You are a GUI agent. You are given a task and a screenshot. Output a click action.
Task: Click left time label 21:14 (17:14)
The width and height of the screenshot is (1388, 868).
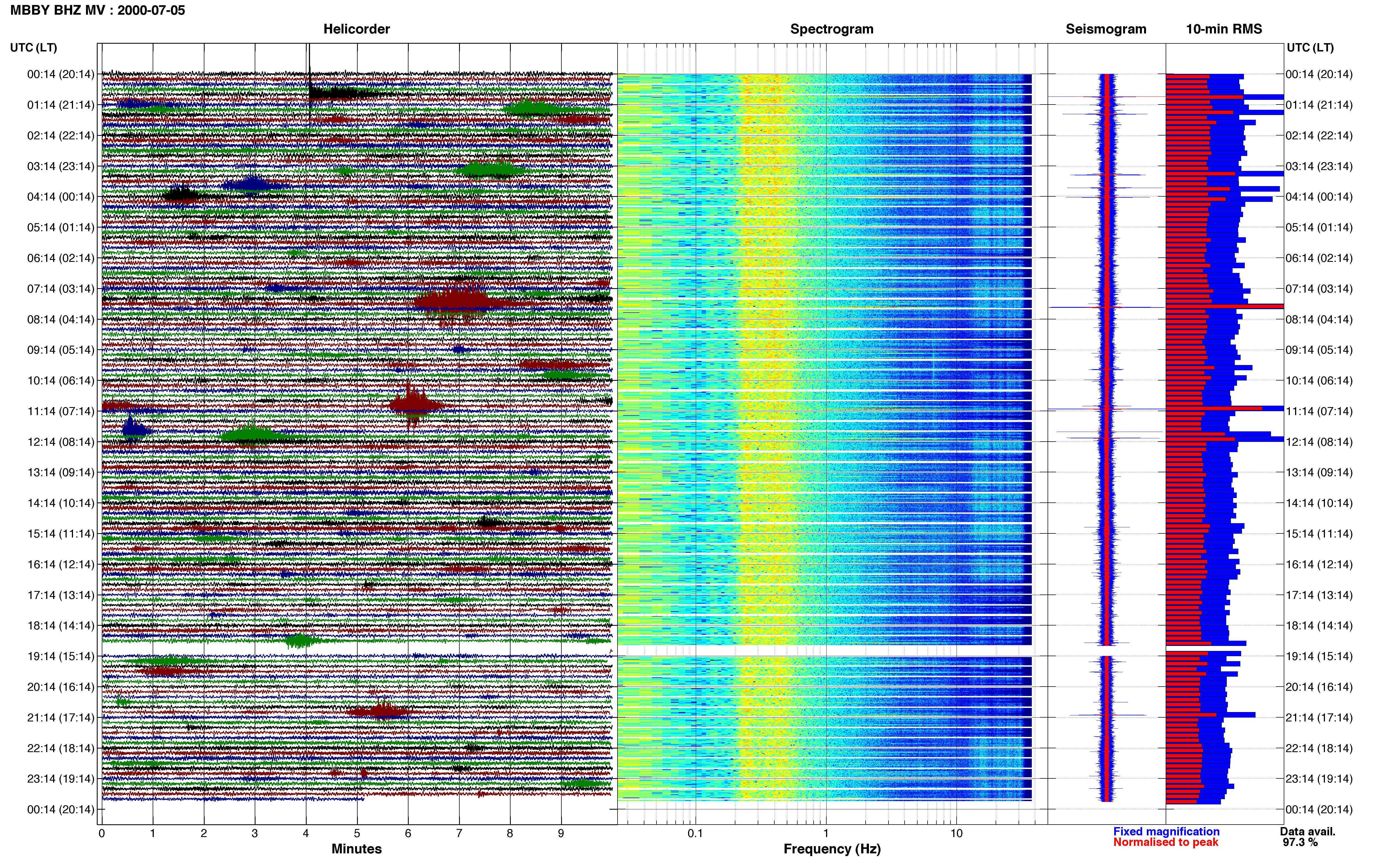60,717
